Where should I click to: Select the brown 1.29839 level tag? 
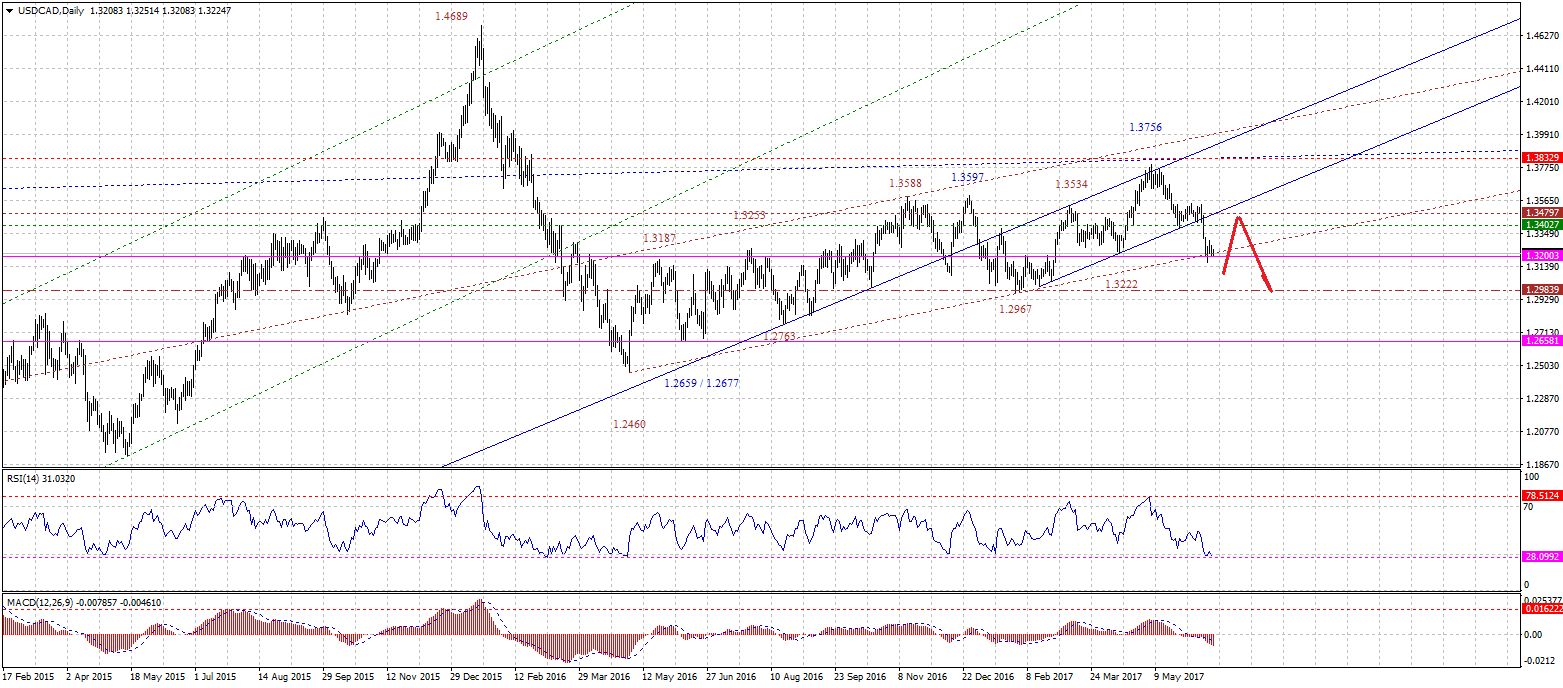[1541, 289]
